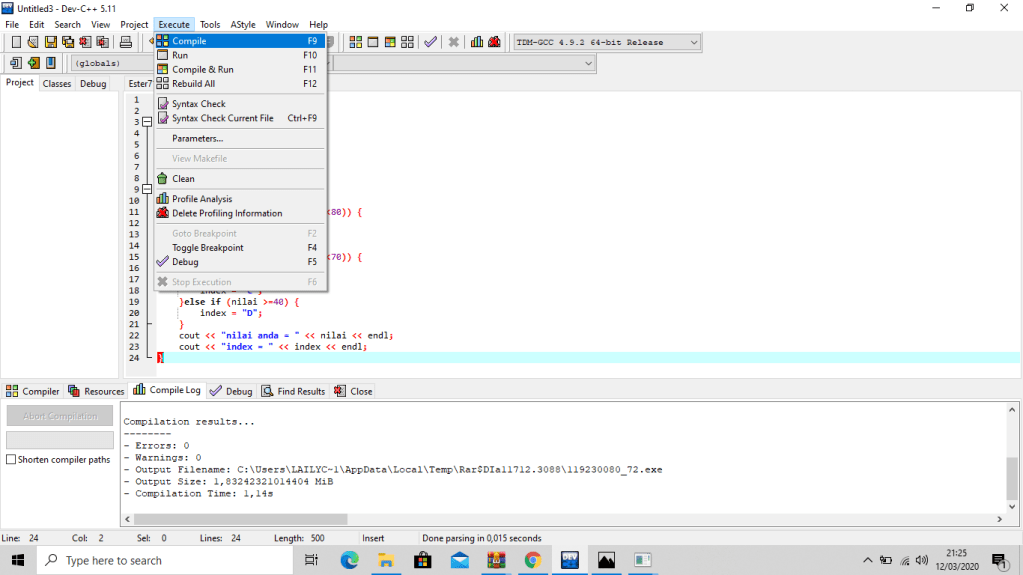The image size is (1023, 575).
Task: Click the compile log horizontal scrollbar
Action: [x=240, y=519]
